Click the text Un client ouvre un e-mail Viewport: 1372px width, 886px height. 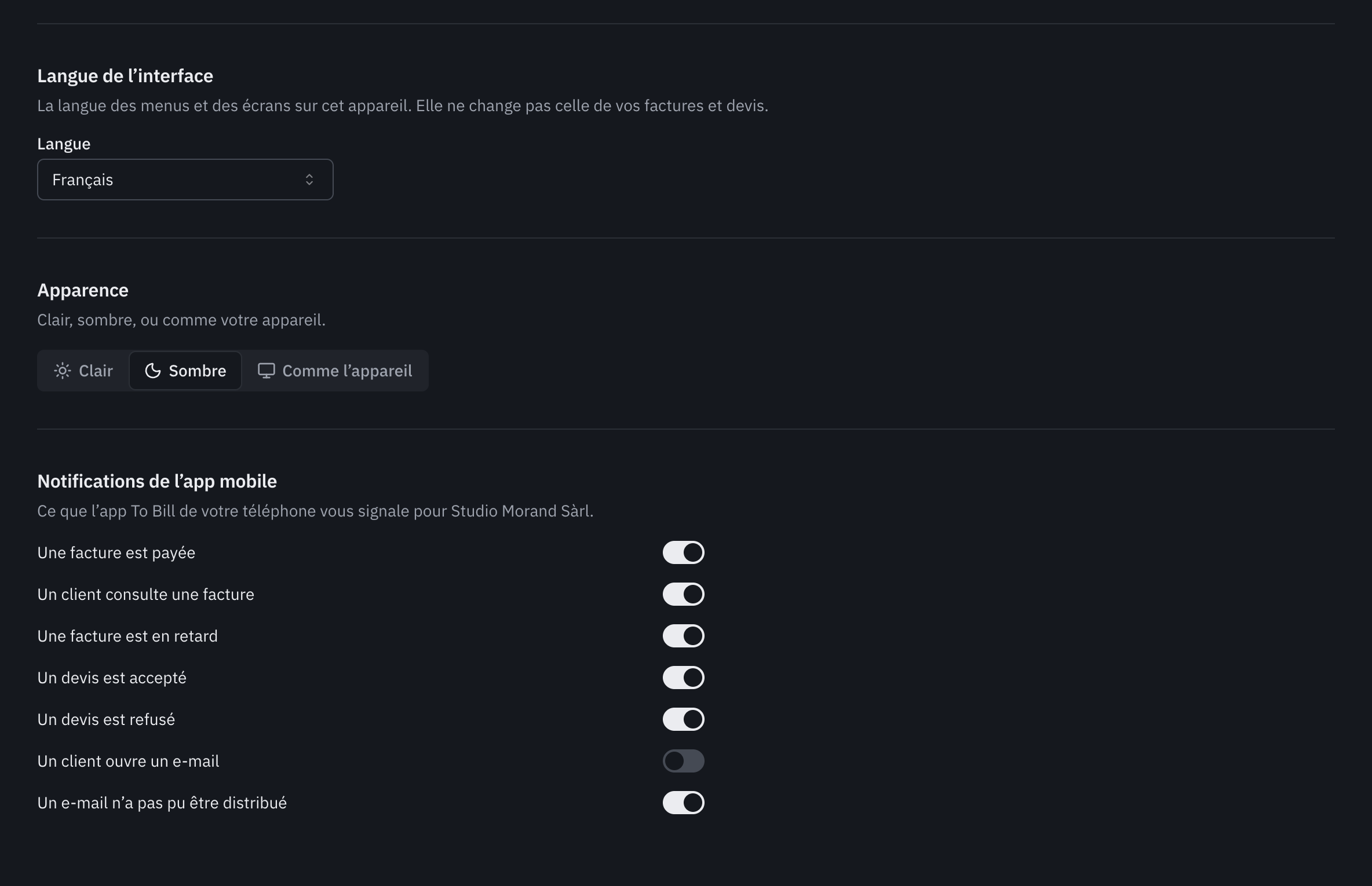point(128,761)
